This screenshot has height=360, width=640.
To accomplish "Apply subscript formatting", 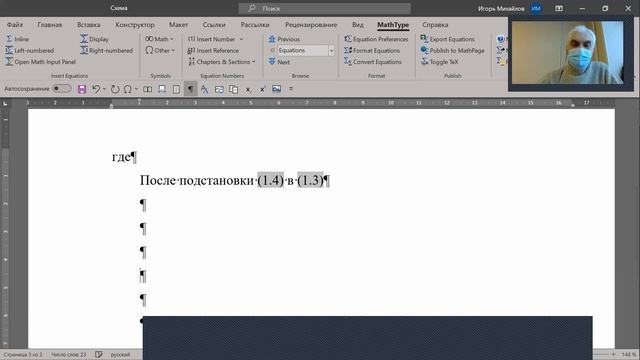I will point(248,89).
